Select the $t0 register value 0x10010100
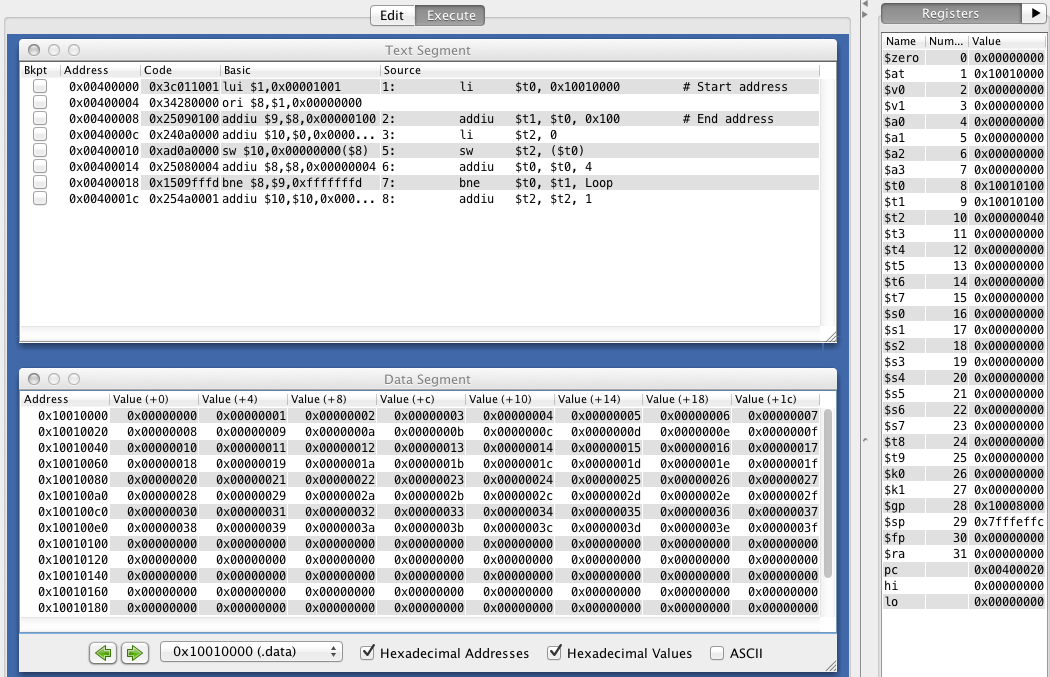Image resolution: width=1050 pixels, height=677 pixels. (1008, 185)
